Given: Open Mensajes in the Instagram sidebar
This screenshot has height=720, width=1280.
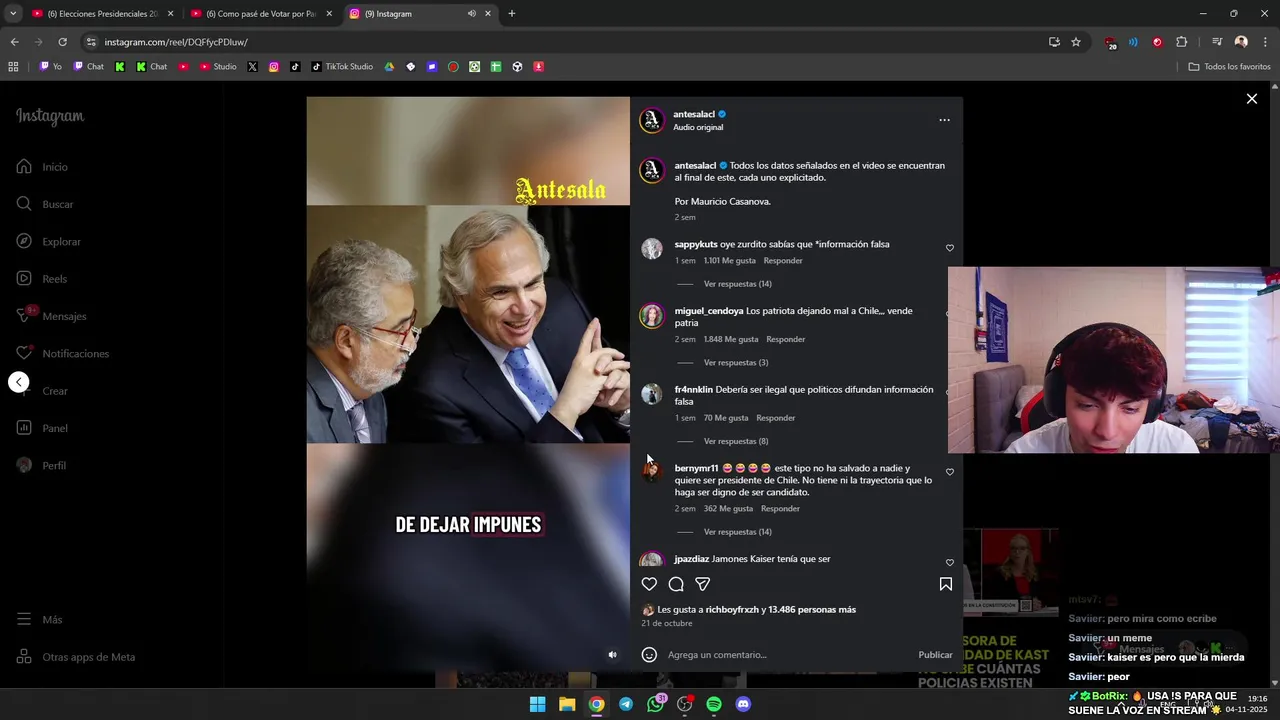Looking at the screenshot, I should click(51, 316).
